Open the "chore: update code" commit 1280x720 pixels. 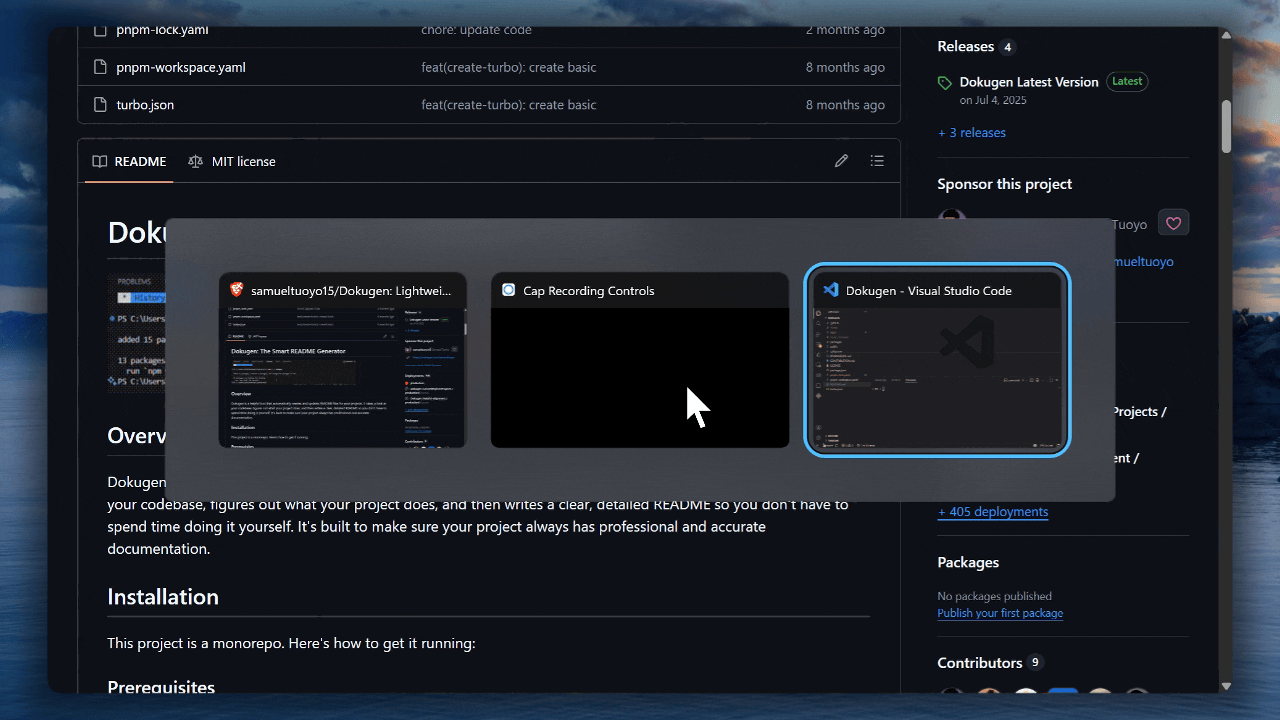[477, 31]
